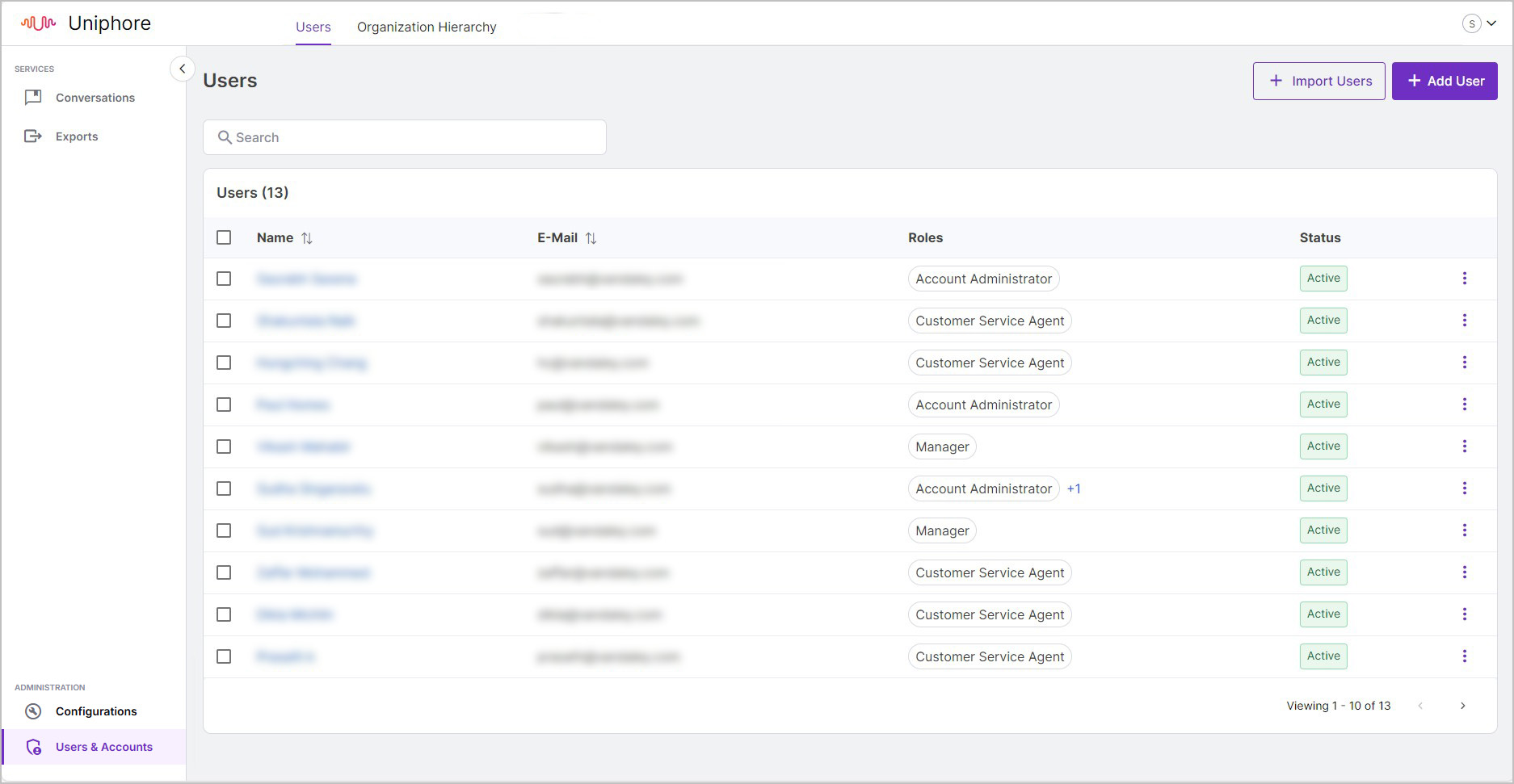Click the Status column header
The height and width of the screenshot is (784, 1514).
click(1320, 237)
